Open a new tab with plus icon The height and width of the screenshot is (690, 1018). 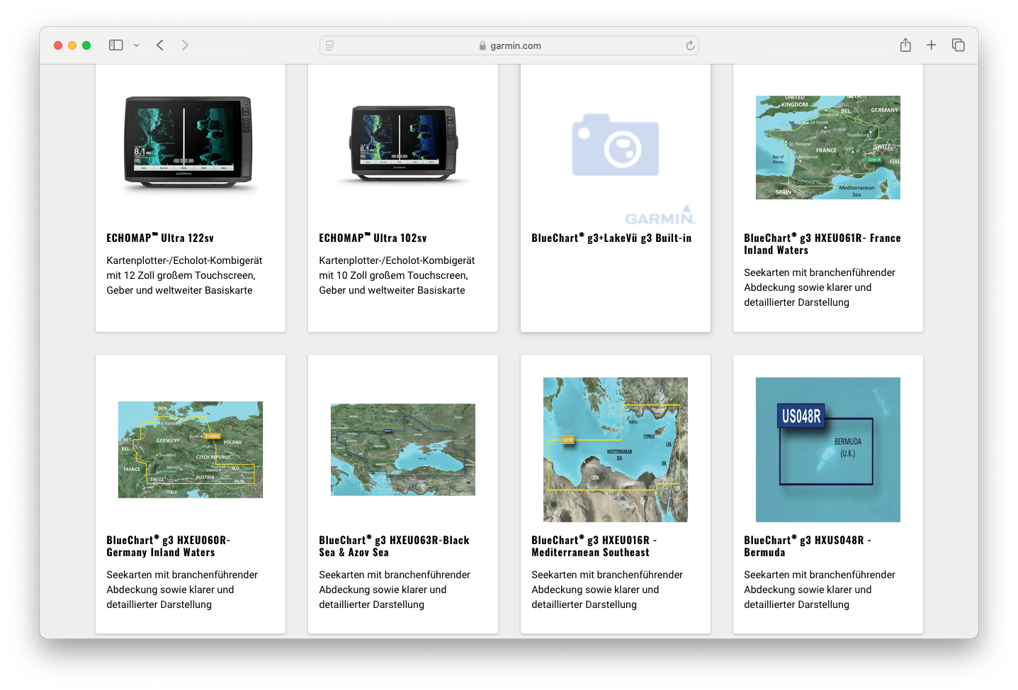(x=931, y=45)
